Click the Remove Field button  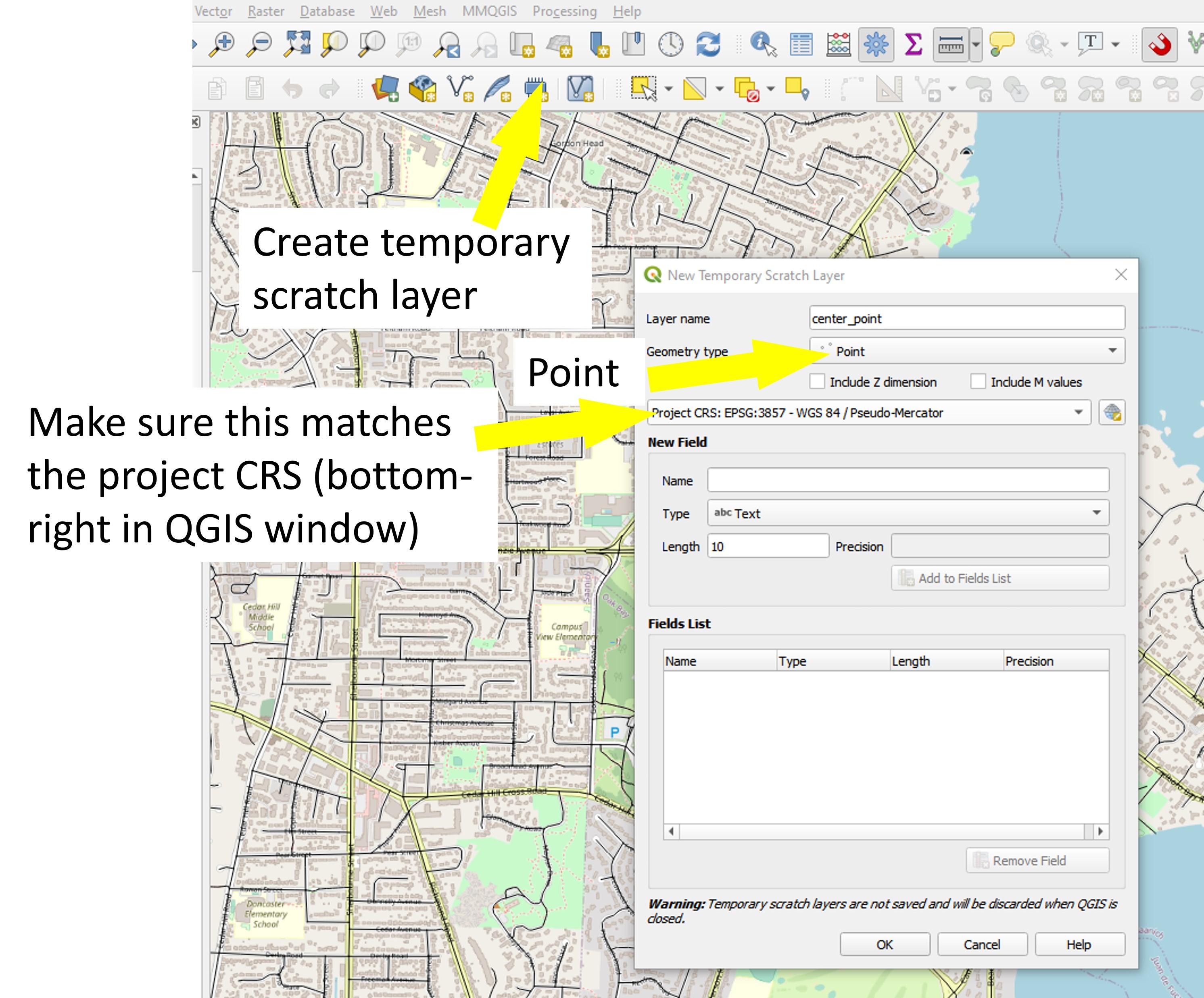[1037, 860]
